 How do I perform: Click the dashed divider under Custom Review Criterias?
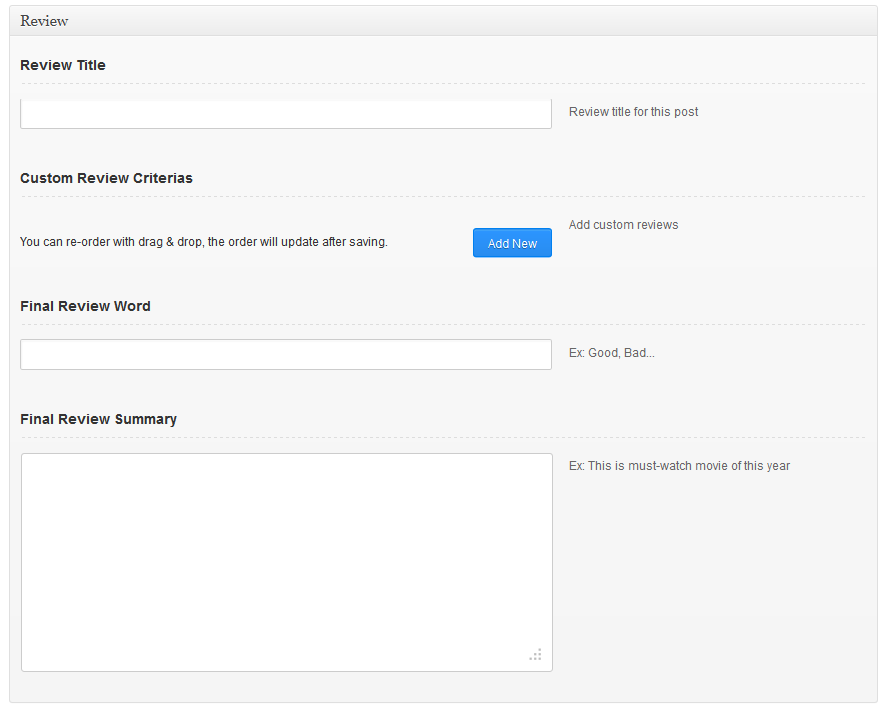coord(443,196)
